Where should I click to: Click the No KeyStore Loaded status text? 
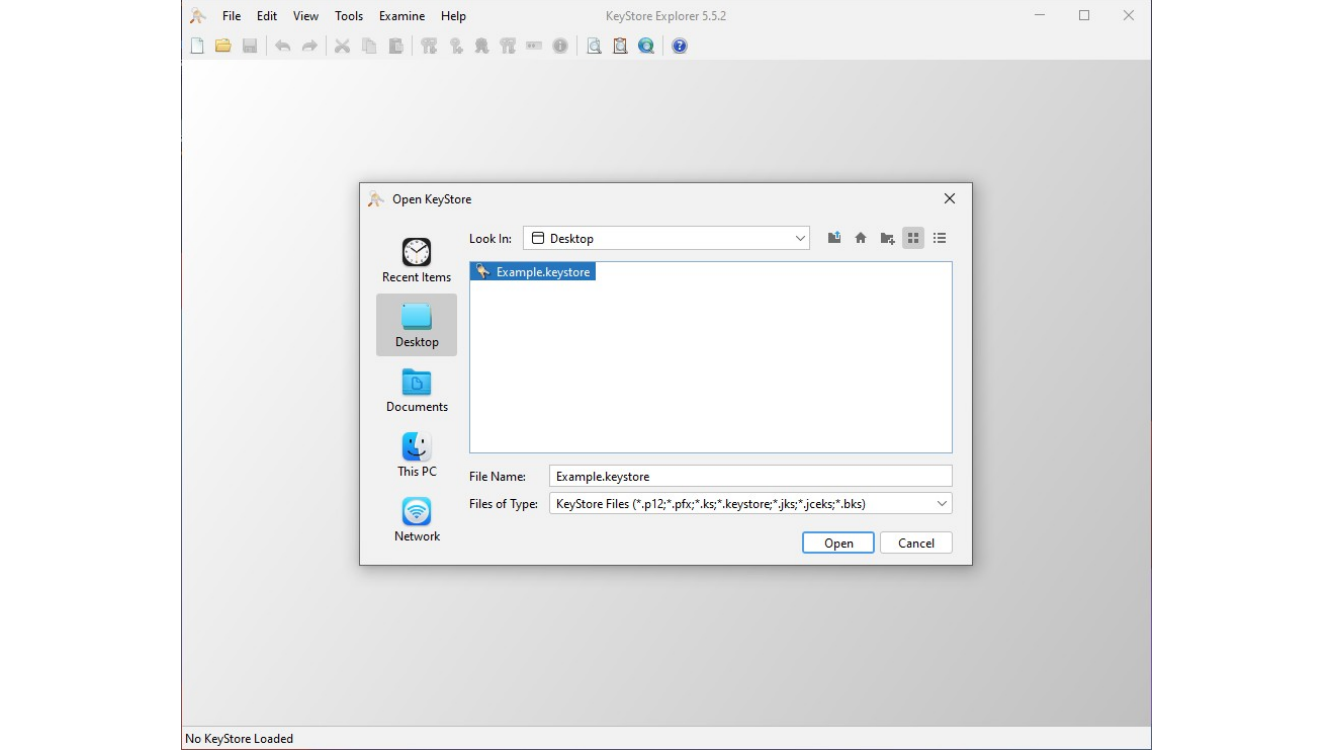coord(239,739)
